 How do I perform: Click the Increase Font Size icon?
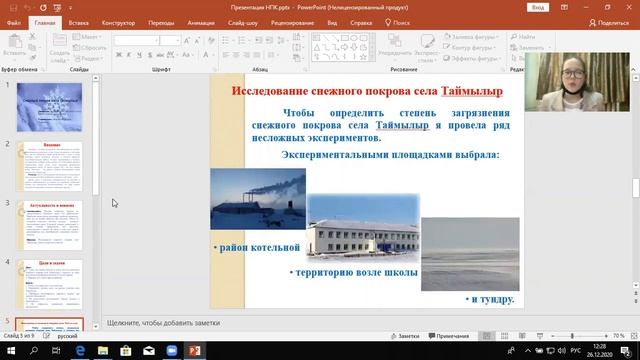coord(187,40)
